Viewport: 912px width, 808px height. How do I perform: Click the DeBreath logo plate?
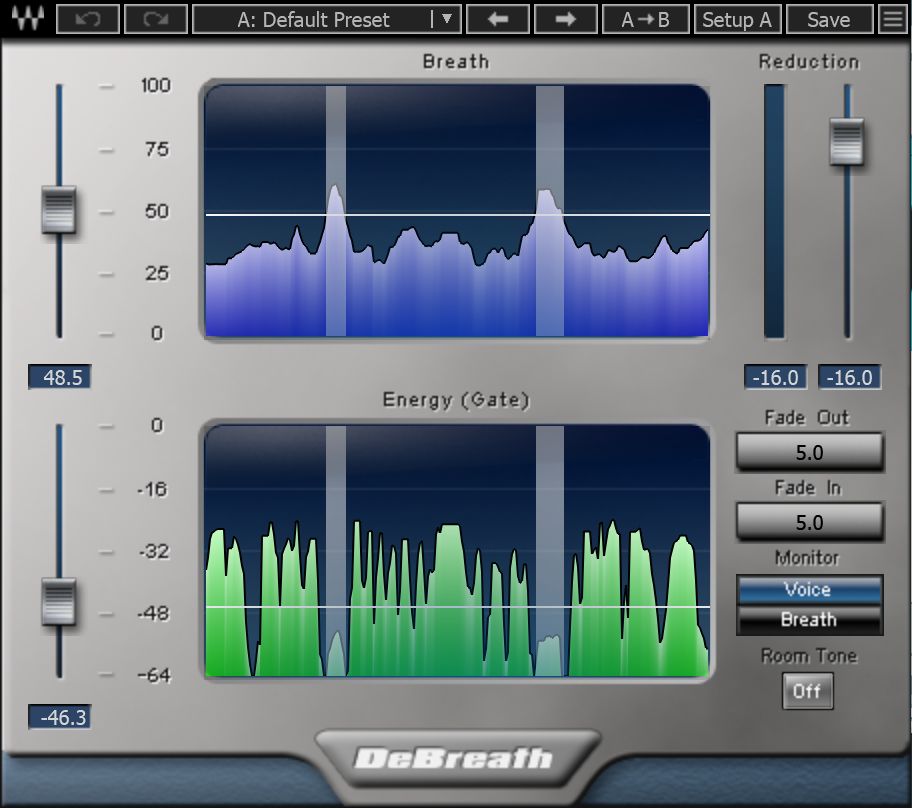(x=455, y=758)
